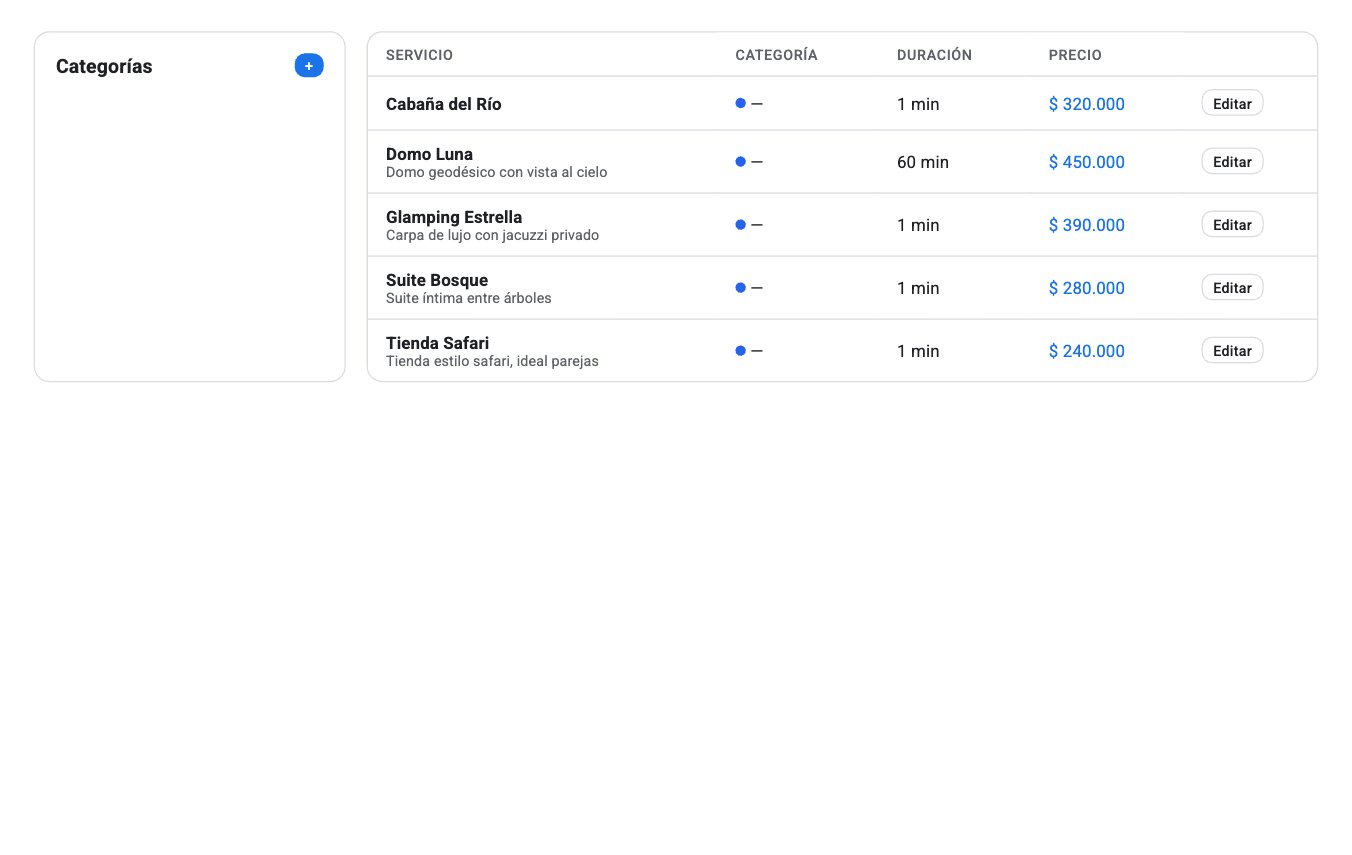Add a new category with plus button
The image size is (1352, 855).
tap(309, 66)
